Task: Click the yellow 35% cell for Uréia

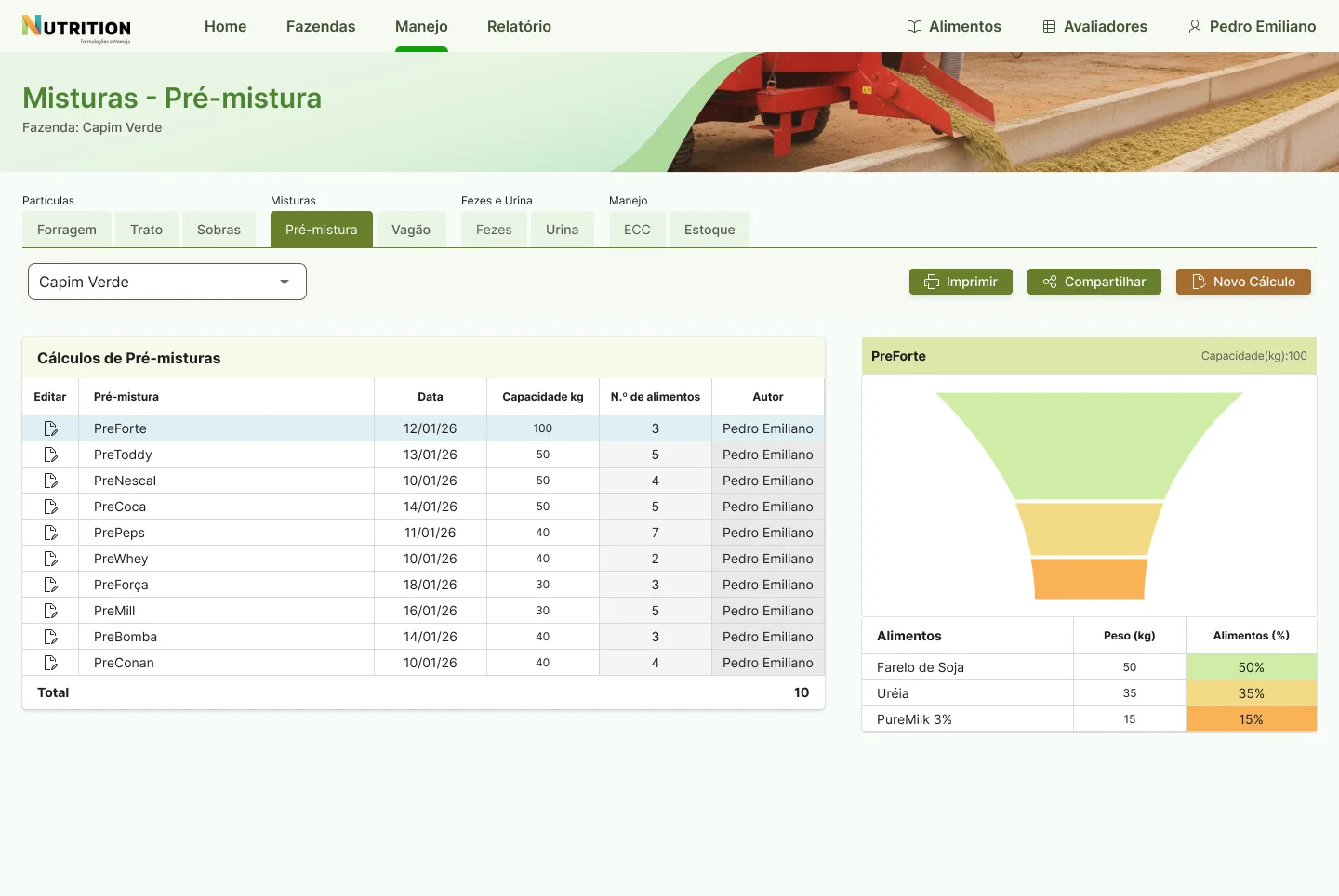Action: pos(1251,693)
